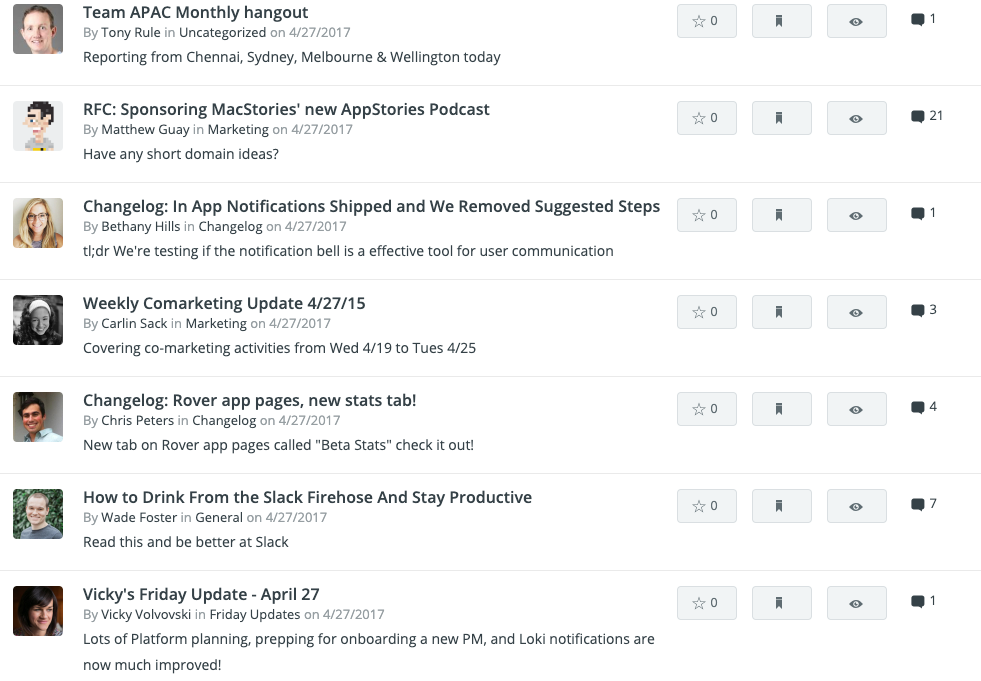This screenshot has width=981, height=681.
Task: Open the post titled Changelog: Rover app pages
Action: [250, 401]
